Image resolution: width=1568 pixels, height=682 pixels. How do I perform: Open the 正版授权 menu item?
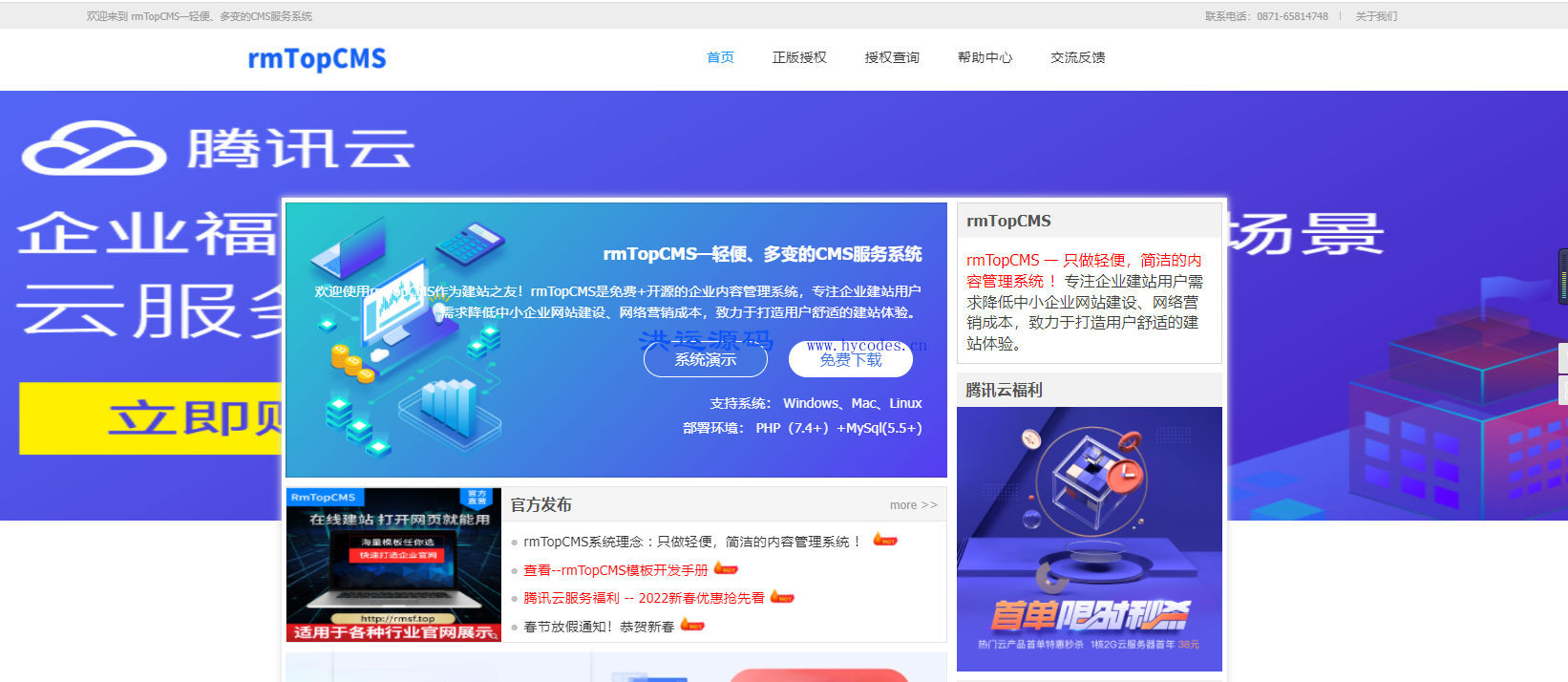(799, 57)
